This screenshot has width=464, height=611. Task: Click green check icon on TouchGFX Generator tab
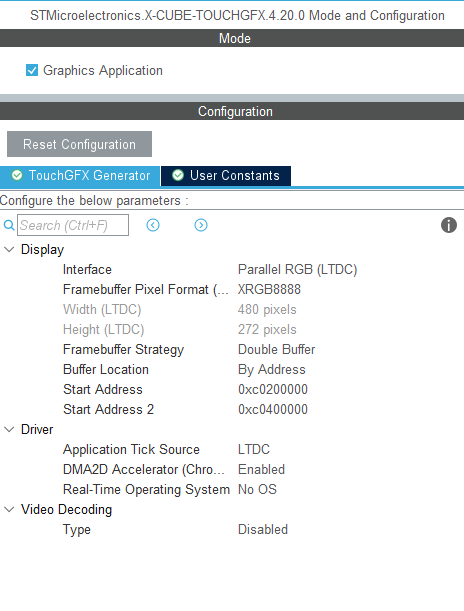pyautogui.click(x=17, y=175)
